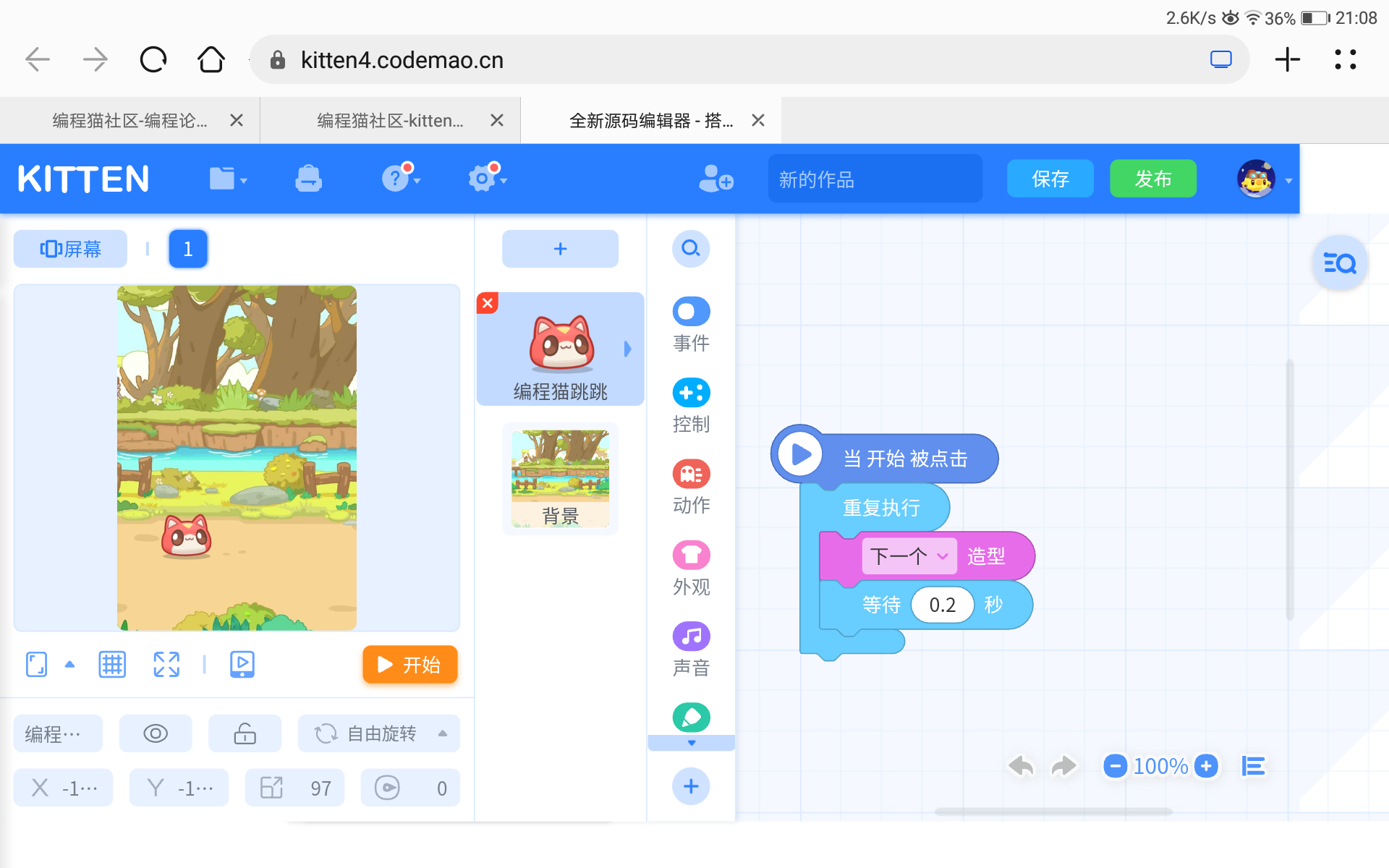
Task: Expand more block categories with down arrow
Action: (692, 743)
